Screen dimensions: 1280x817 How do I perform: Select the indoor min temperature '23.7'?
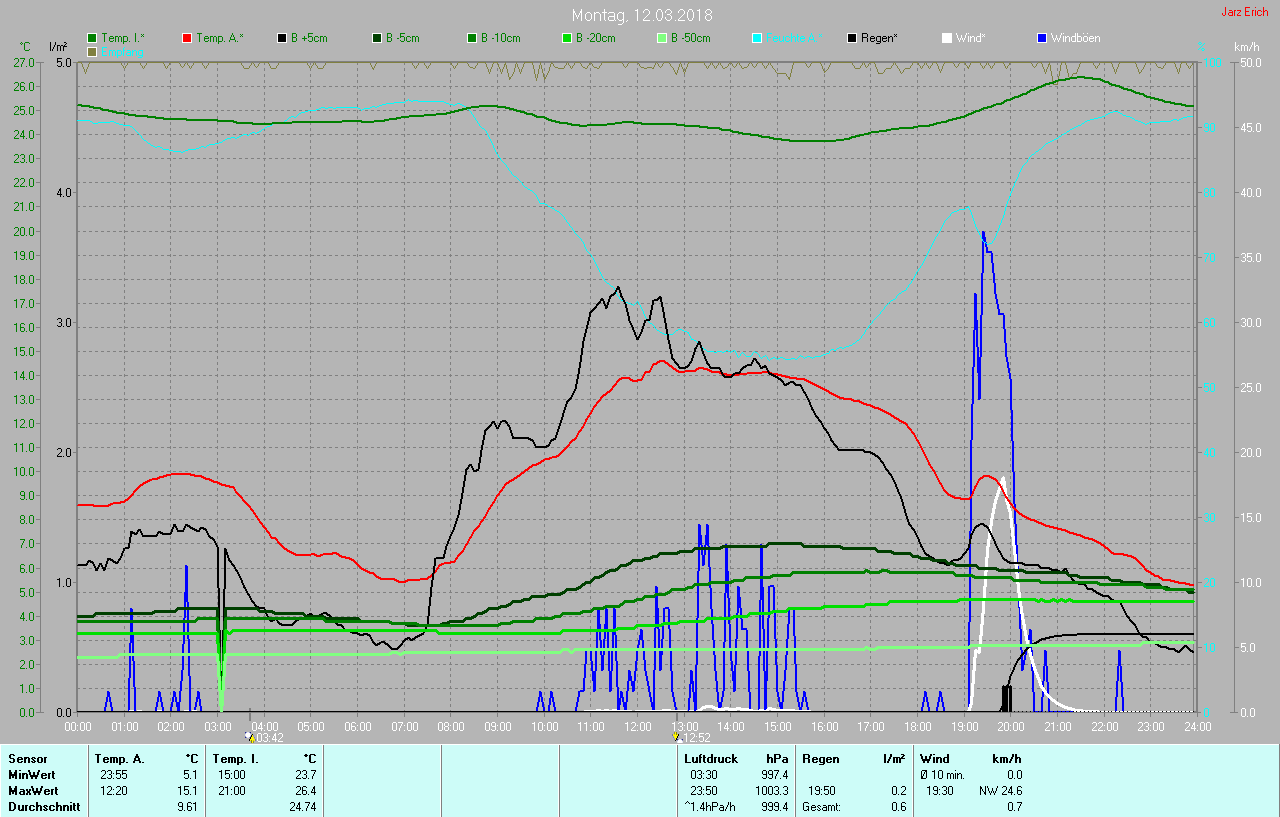[305, 775]
